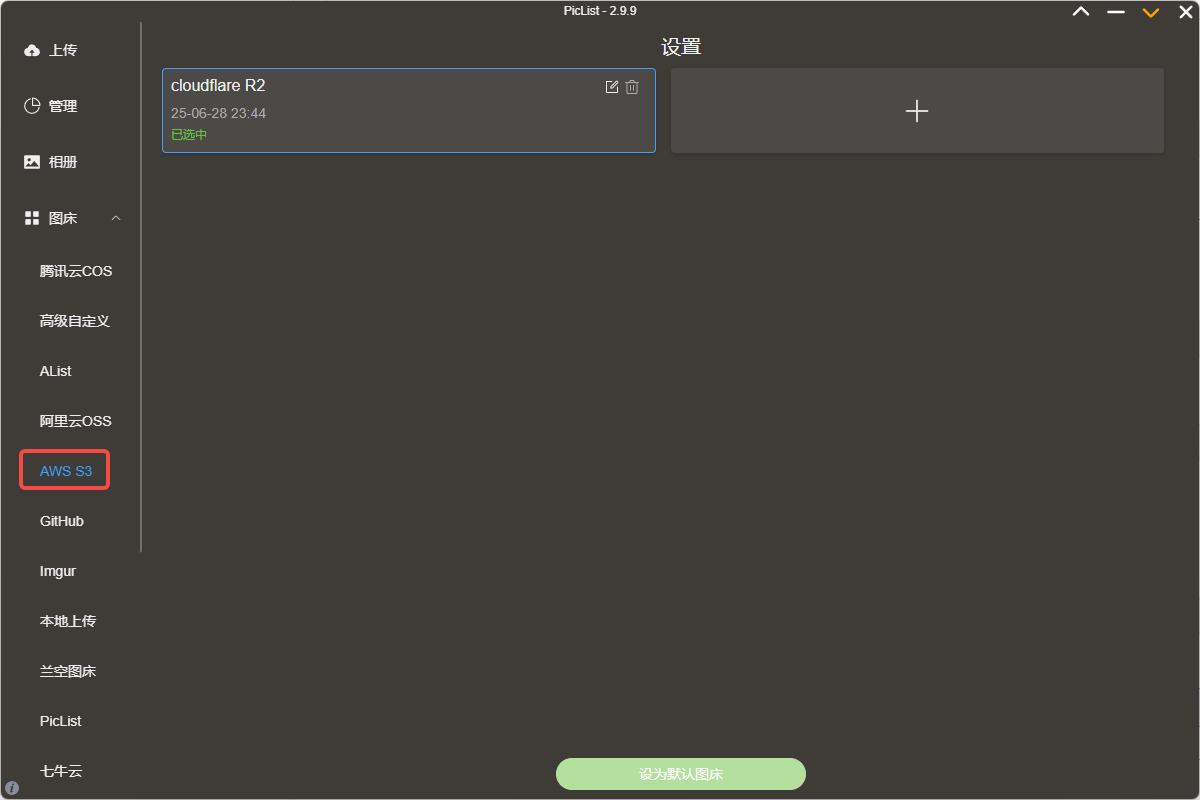The height and width of the screenshot is (800, 1200).
Task: Select 阿里云OSS picbed
Action: click(x=76, y=421)
